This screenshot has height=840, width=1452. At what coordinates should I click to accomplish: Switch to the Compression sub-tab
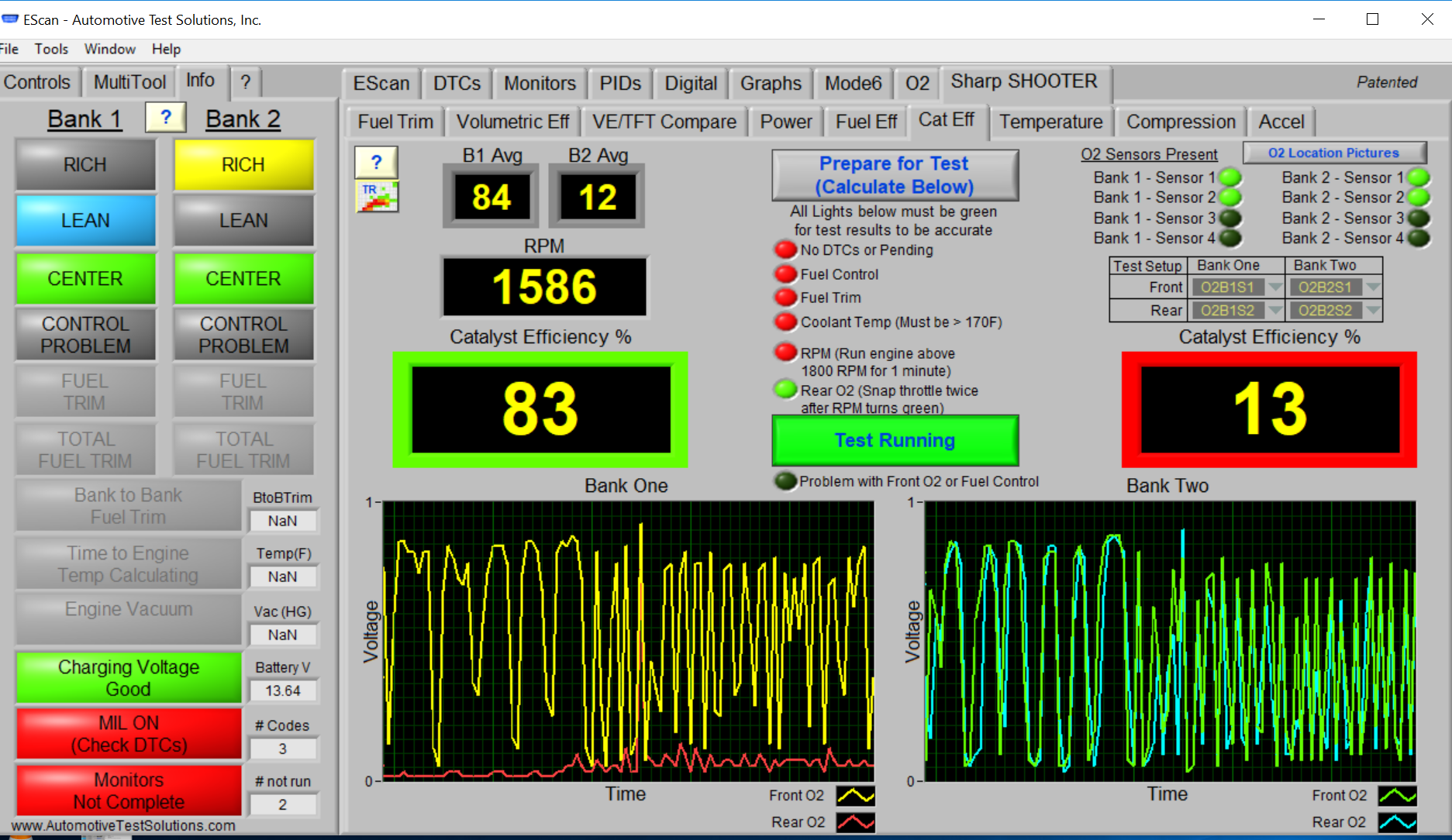coord(1181,122)
